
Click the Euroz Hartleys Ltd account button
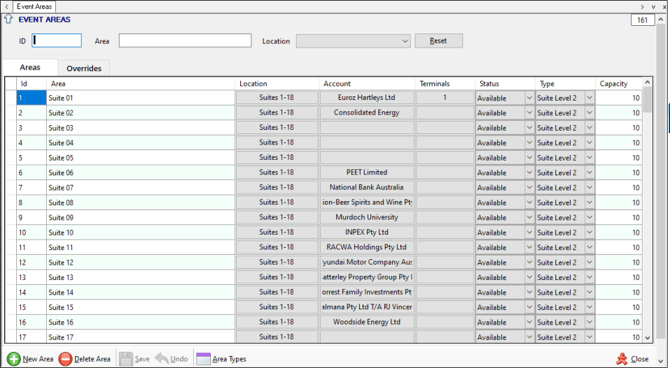(x=367, y=97)
